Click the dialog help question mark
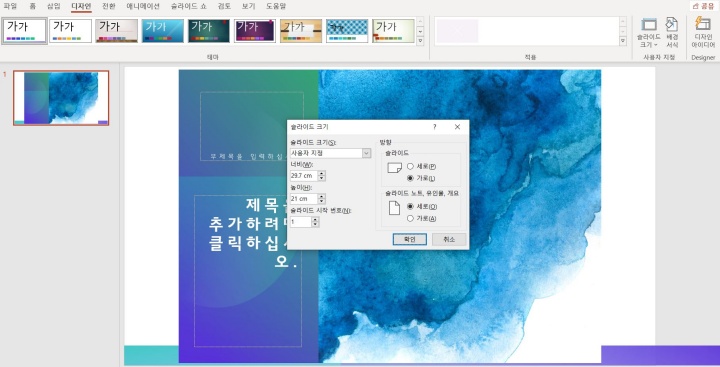Viewport: 720px width, 367px height. 434,127
